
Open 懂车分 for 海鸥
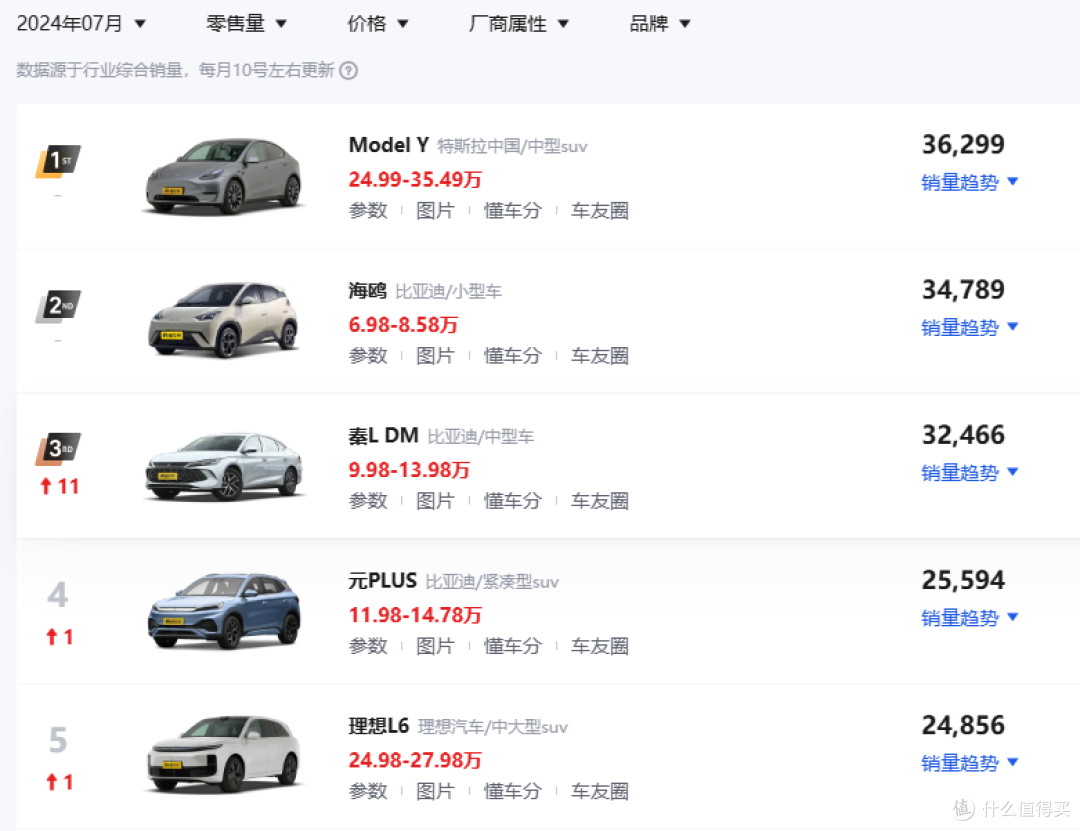tap(512, 356)
